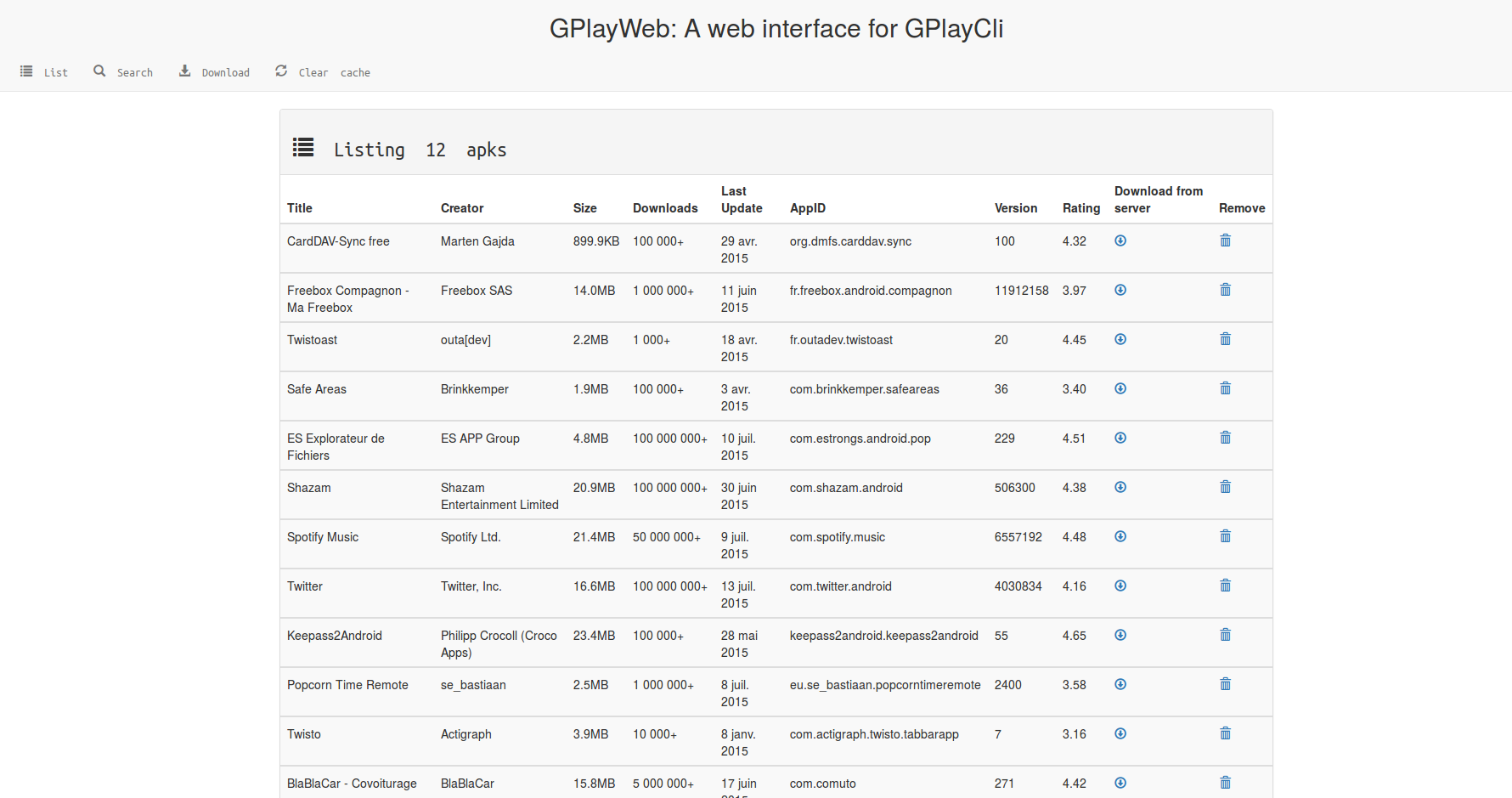
Task: Select the org.dmfs.carddav.sync AppID cell
Action: 850,241
